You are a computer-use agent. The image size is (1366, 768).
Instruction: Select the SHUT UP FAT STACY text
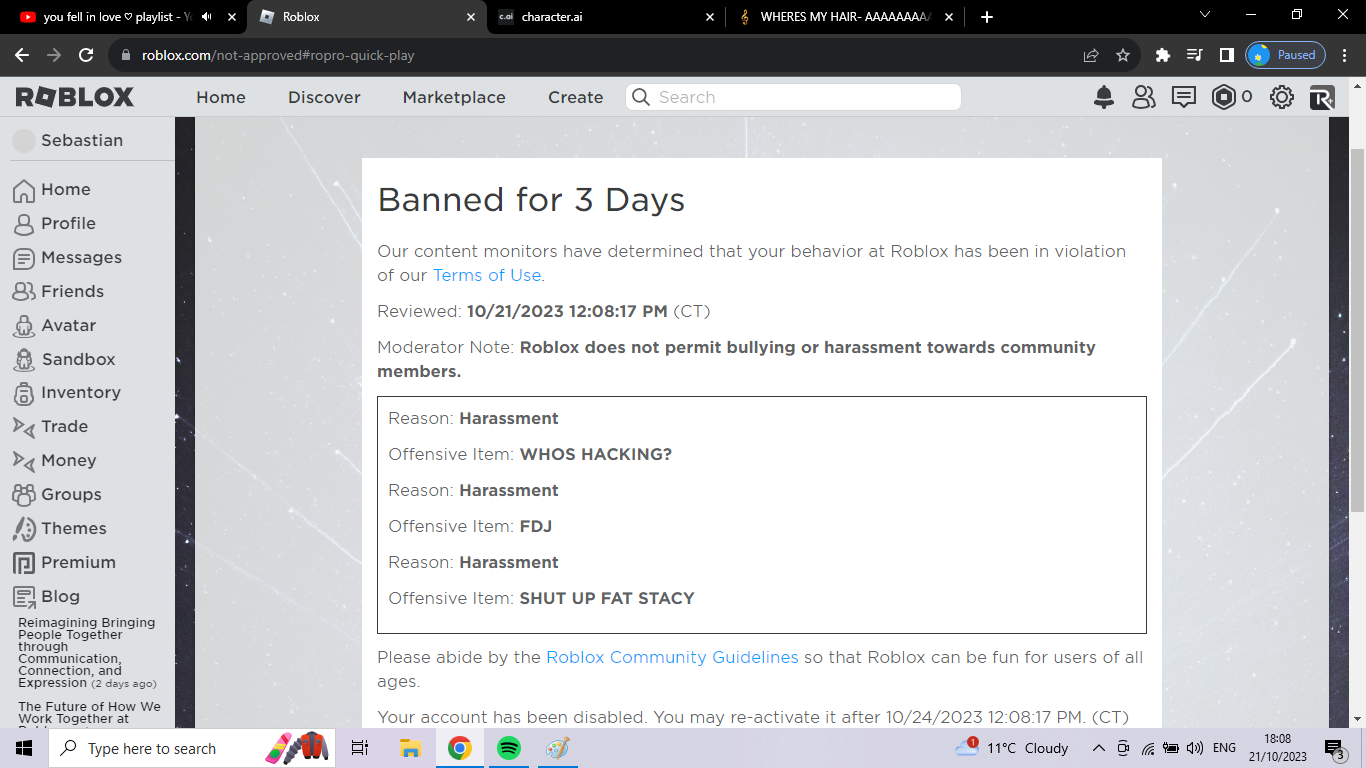(x=607, y=598)
